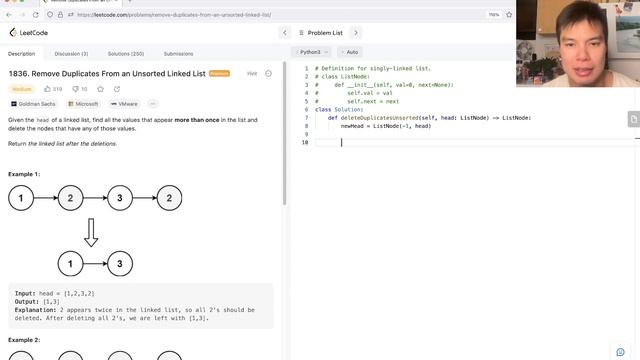Viewport: 640px width, 360px height.
Task: Click the problem title 1836 text
Action: point(107,73)
